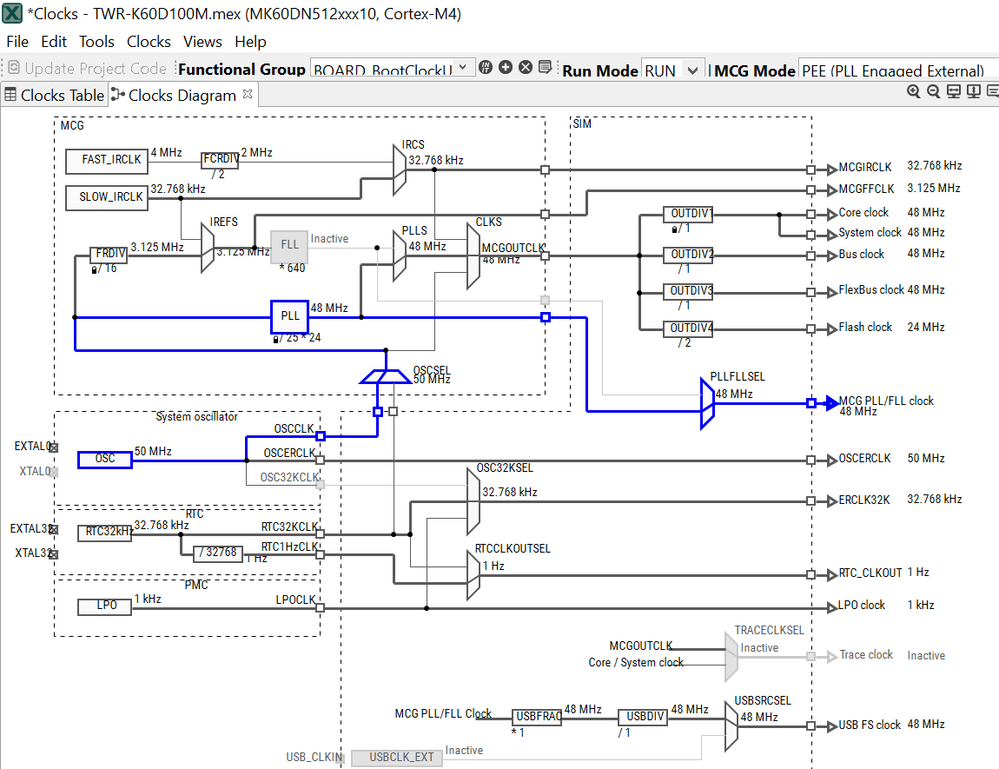This screenshot has width=999, height=769.
Task: Switch to the Clocks Table tab
Action: (54, 96)
